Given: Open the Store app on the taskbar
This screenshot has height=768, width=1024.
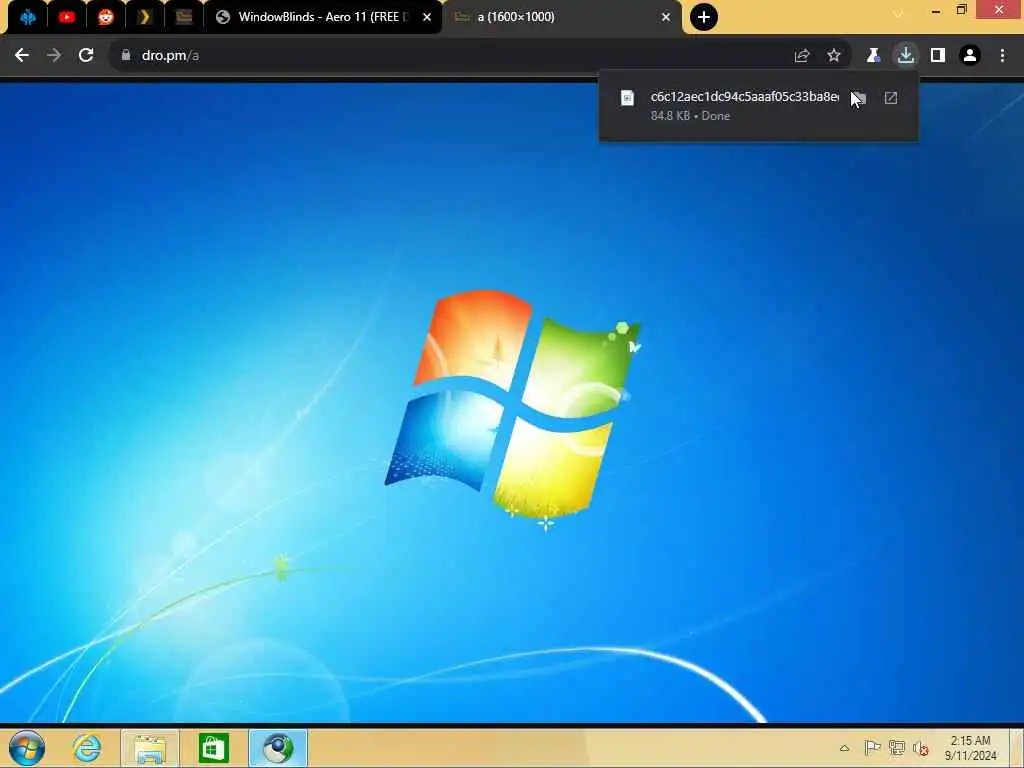Looking at the screenshot, I should coord(214,748).
